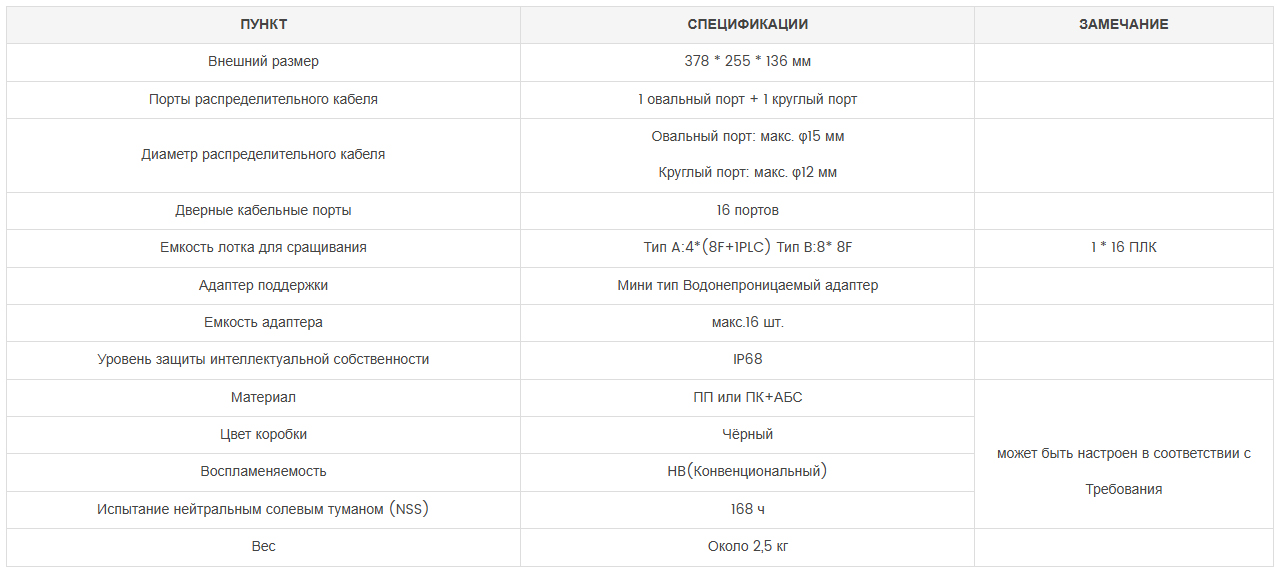1277x573 pixels.
Task: Click the Круглый порт макс. φ12 мм text
Action: pos(747,172)
